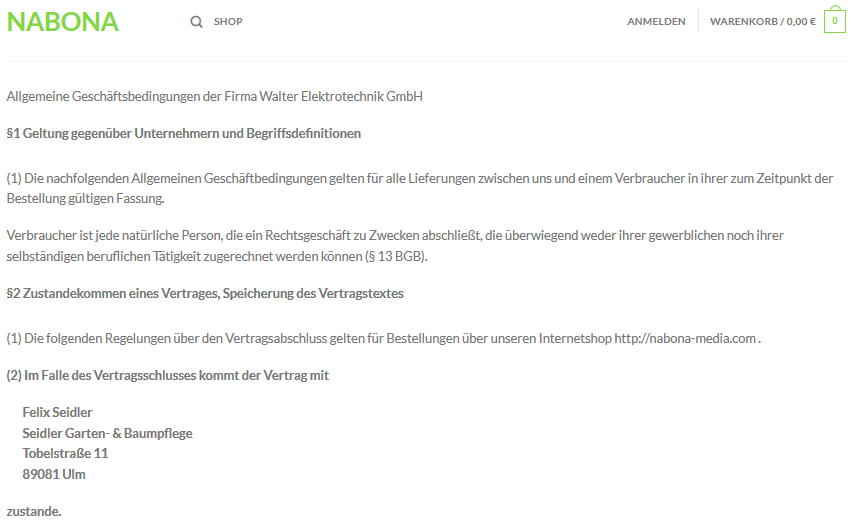
Task: Open the search magnifier icon
Action: pyautogui.click(x=196, y=22)
